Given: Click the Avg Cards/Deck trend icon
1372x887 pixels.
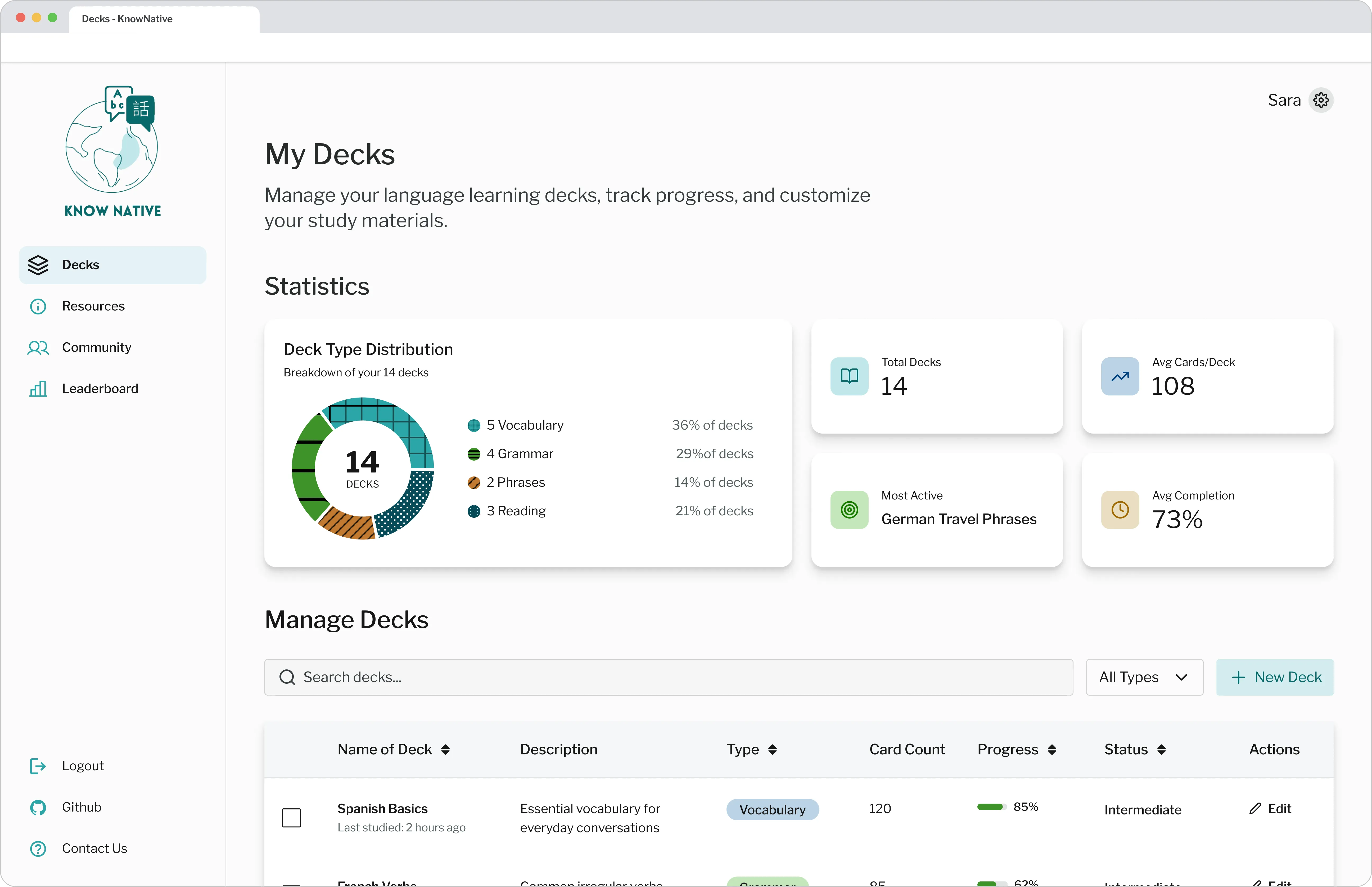Looking at the screenshot, I should click(1120, 376).
